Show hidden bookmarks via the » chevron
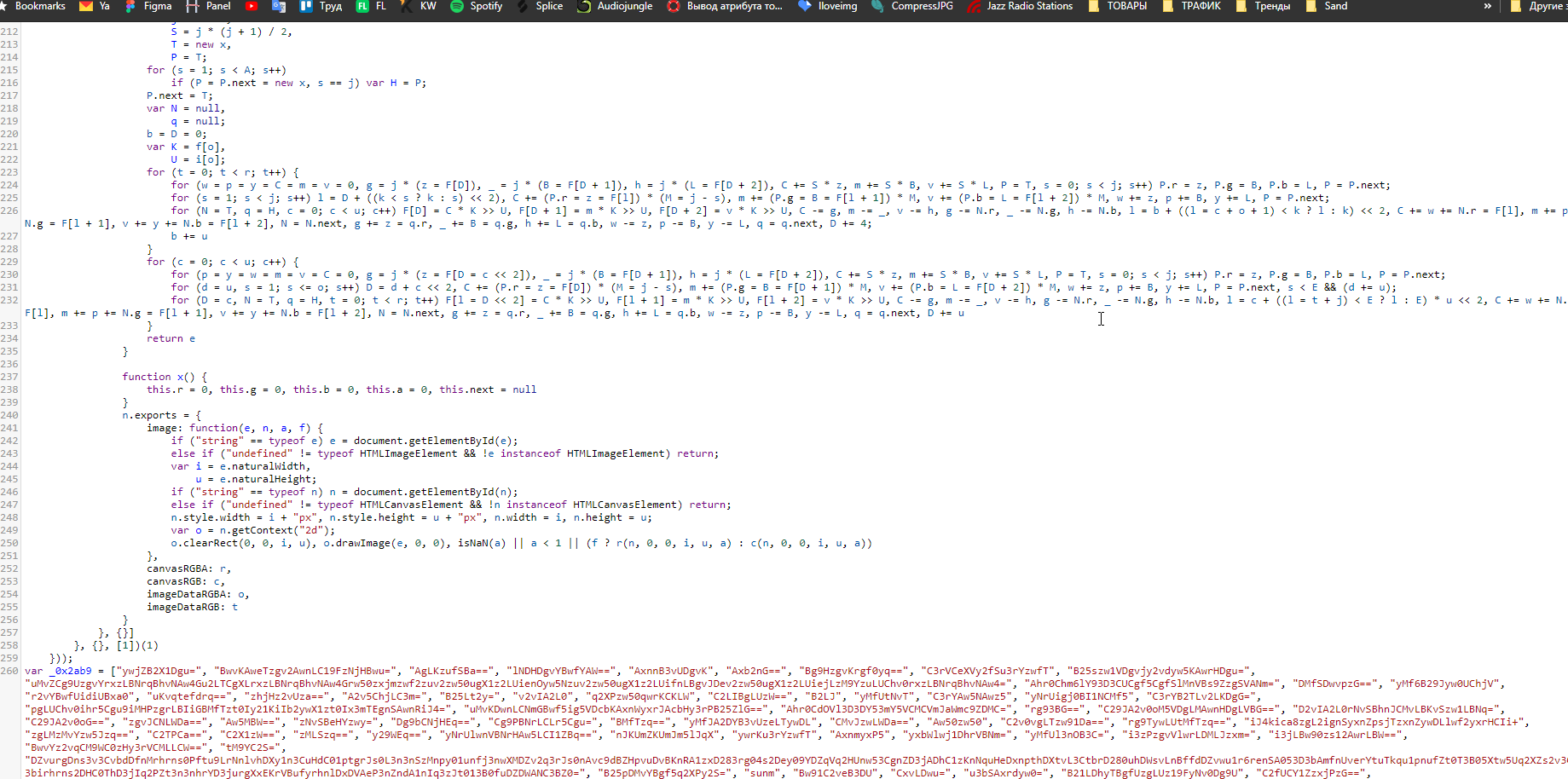This screenshot has height=779, width=1568. point(1488,6)
